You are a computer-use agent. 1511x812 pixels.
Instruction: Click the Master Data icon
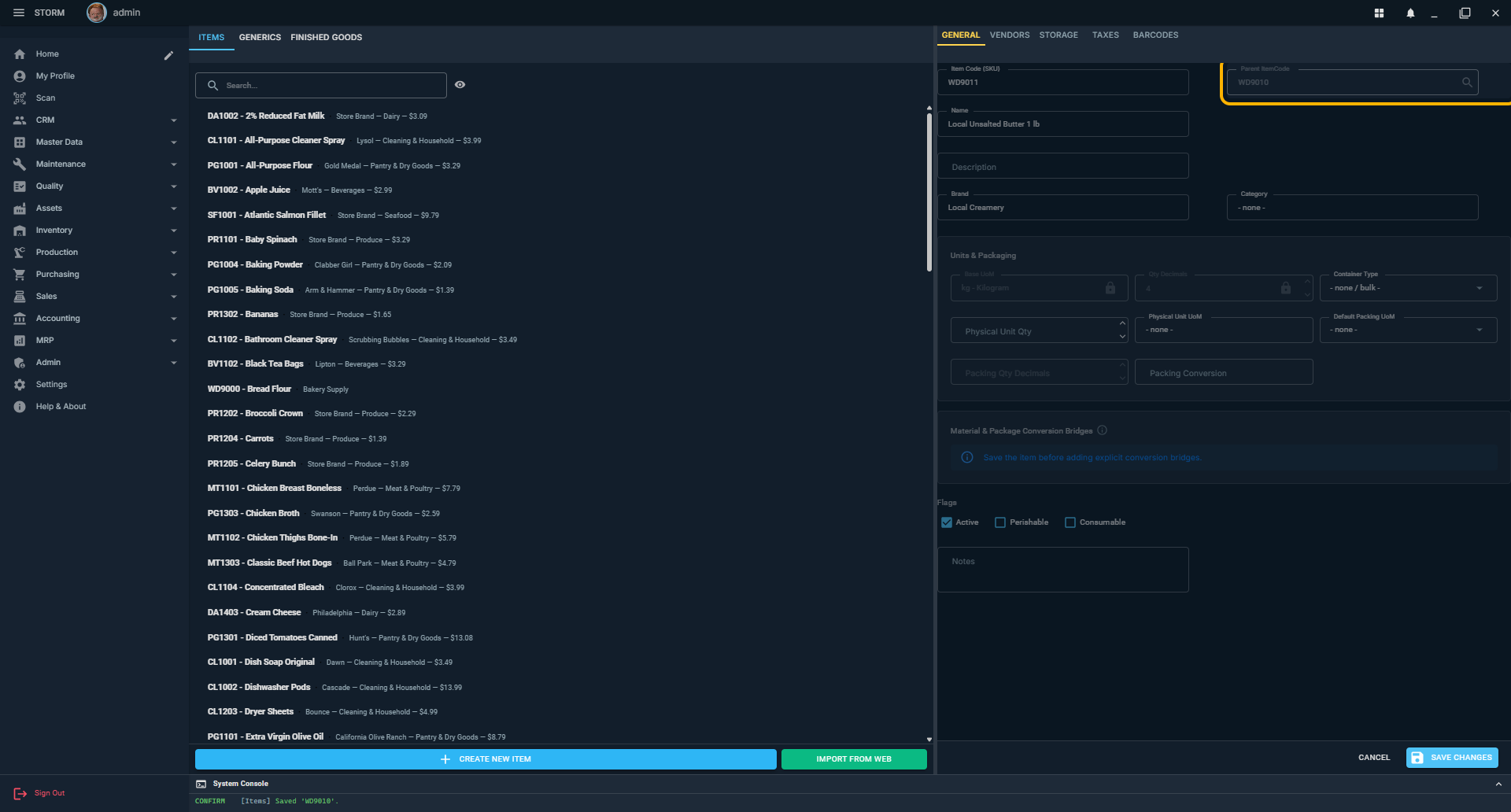[20, 142]
